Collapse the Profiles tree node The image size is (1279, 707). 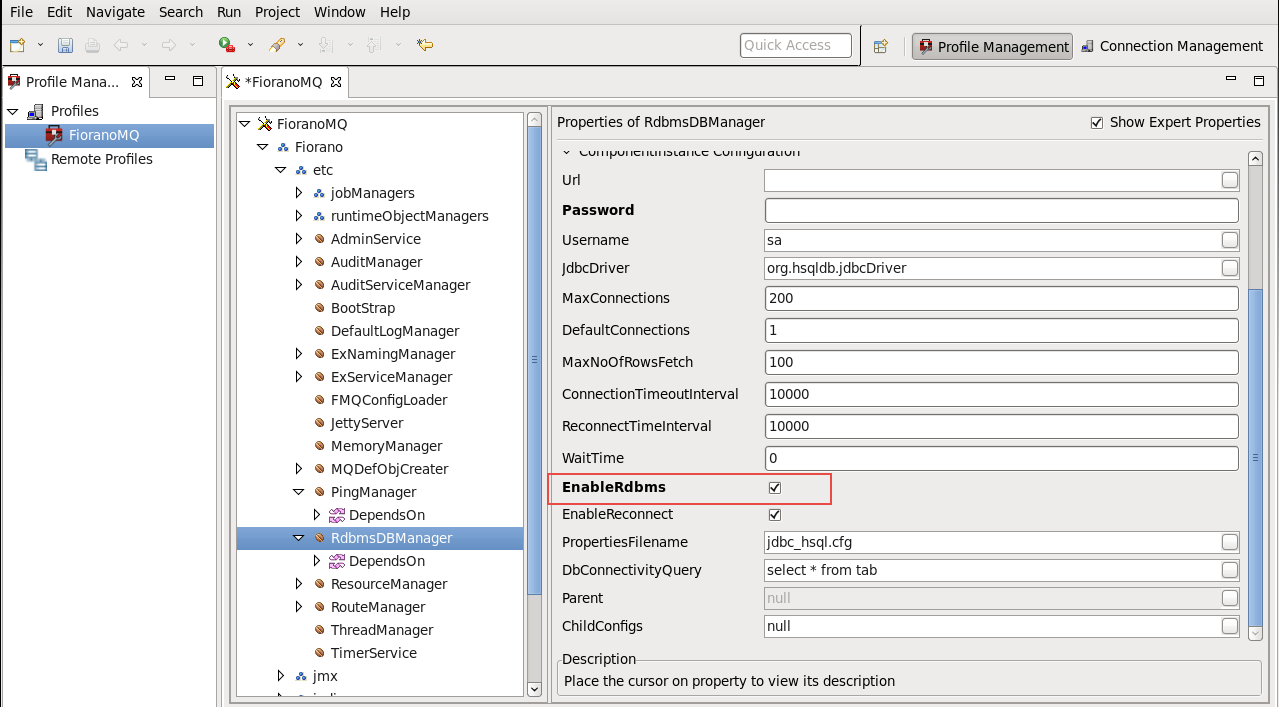pos(13,111)
